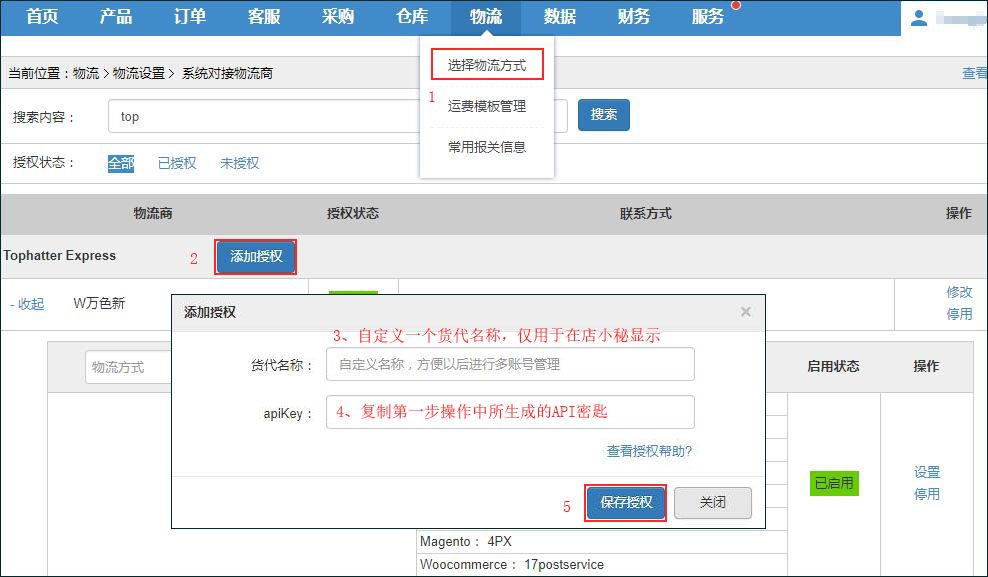Click the apiKey input field
988x577 pixels.
click(510, 412)
